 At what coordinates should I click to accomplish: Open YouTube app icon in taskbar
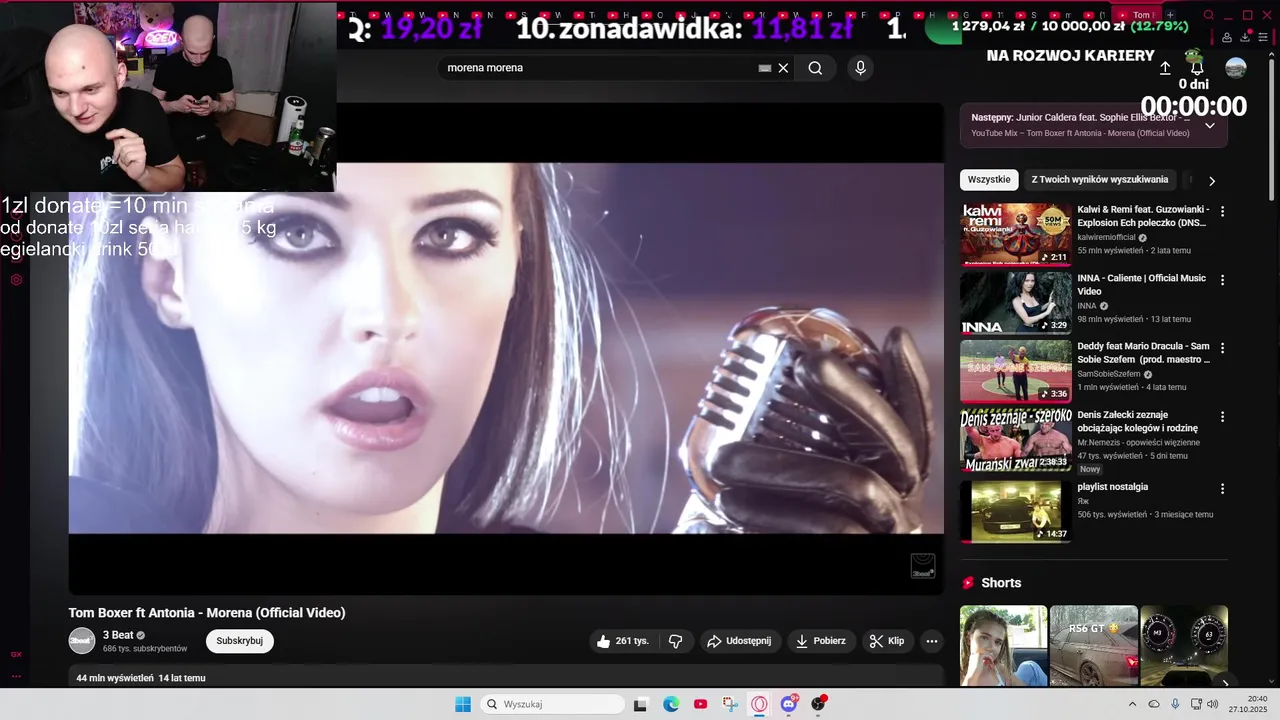pyautogui.click(x=700, y=704)
